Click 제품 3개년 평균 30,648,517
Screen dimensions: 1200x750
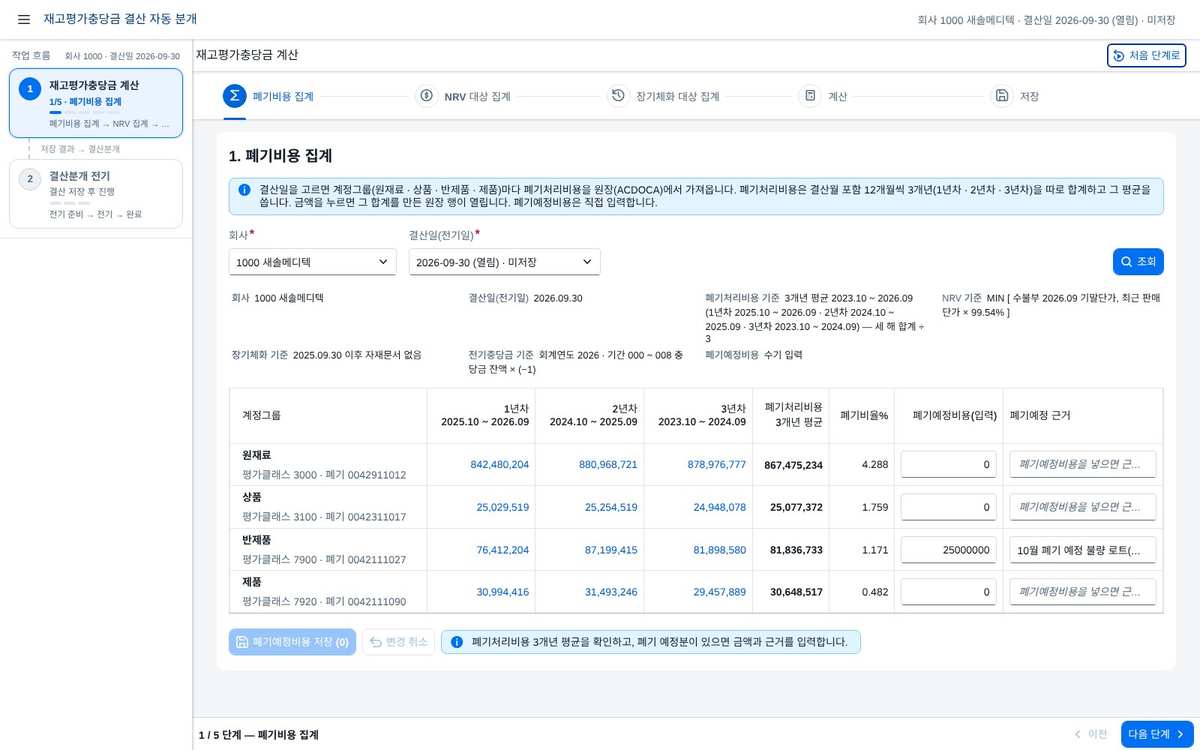point(796,592)
